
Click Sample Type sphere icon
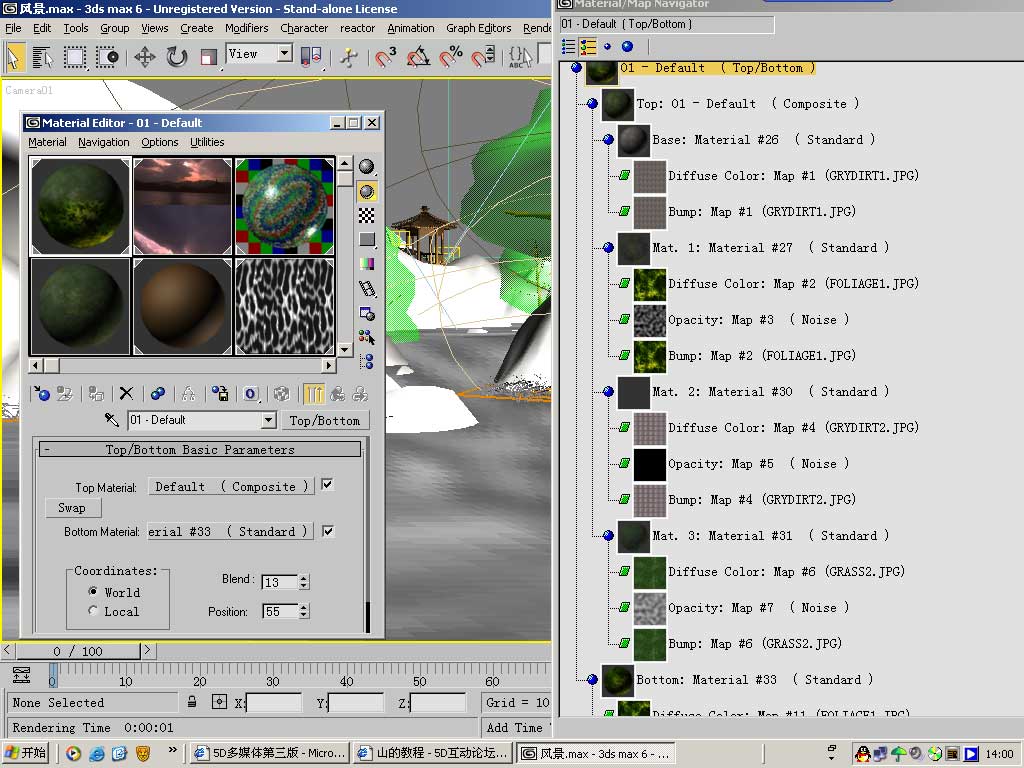[x=366, y=167]
